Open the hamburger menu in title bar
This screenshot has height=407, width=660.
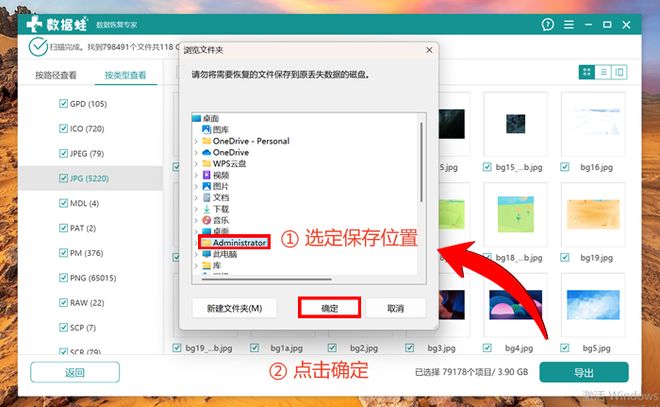(x=569, y=25)
